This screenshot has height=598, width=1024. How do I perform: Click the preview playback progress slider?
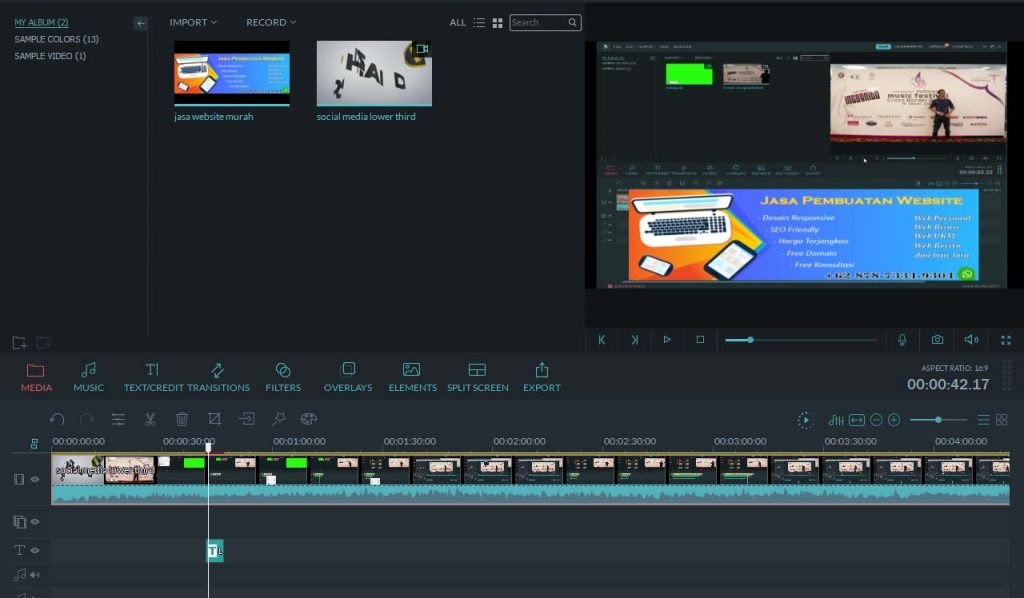(x=801, y=340)
